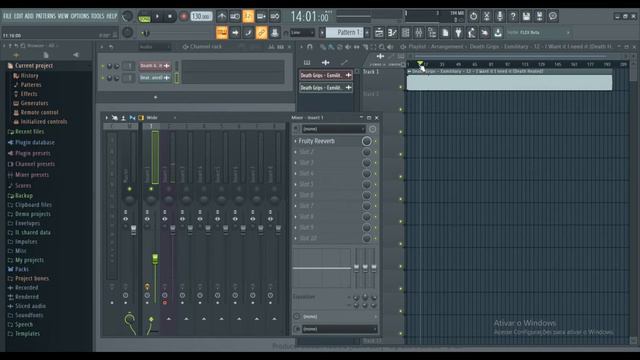This screenshot has width=640, height=360.
Task: Open the VIEW menu
Action: (63, 16)
